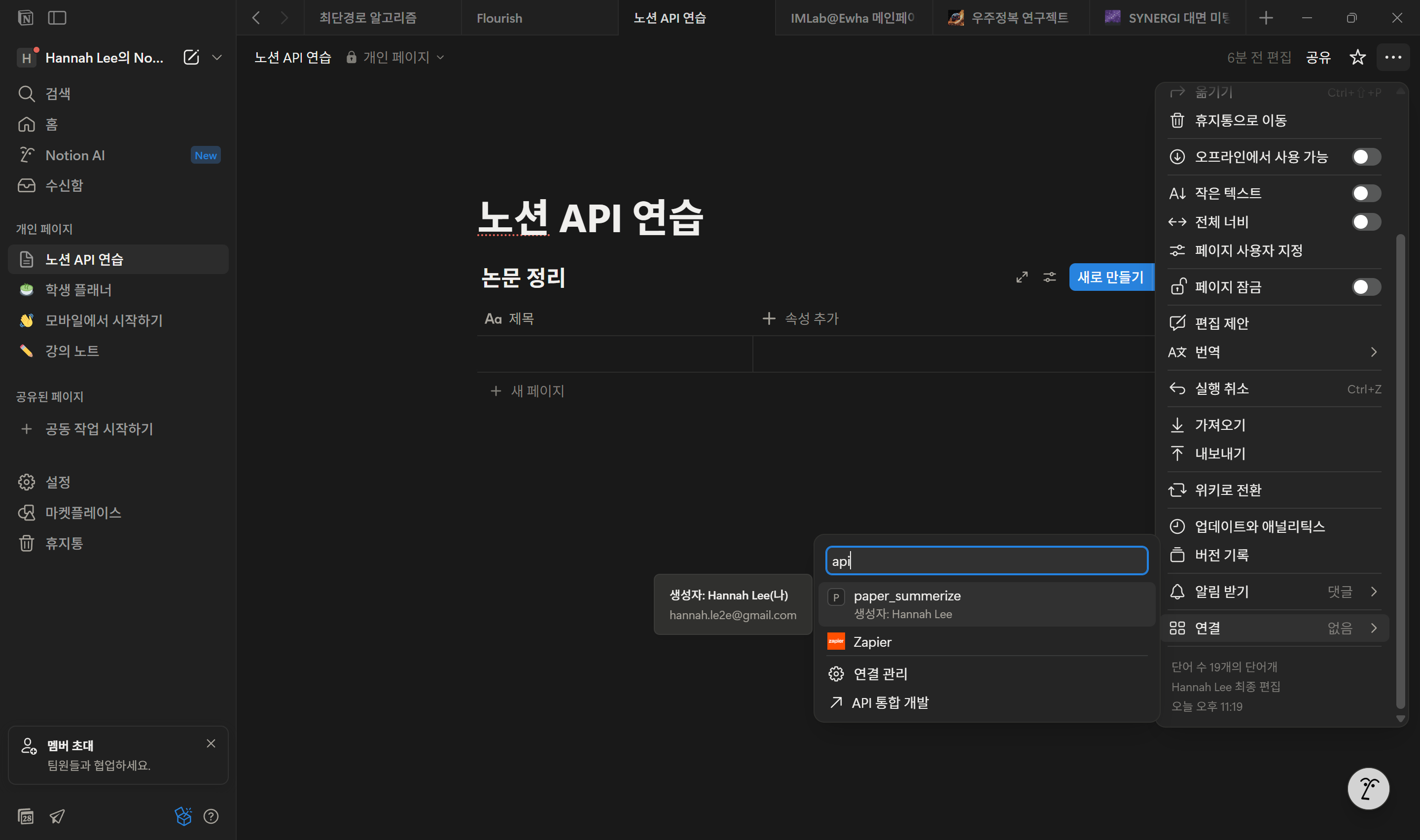Click the 새로 만들기 button
Screen dimensions: 1420x840
pos(1110,277)
